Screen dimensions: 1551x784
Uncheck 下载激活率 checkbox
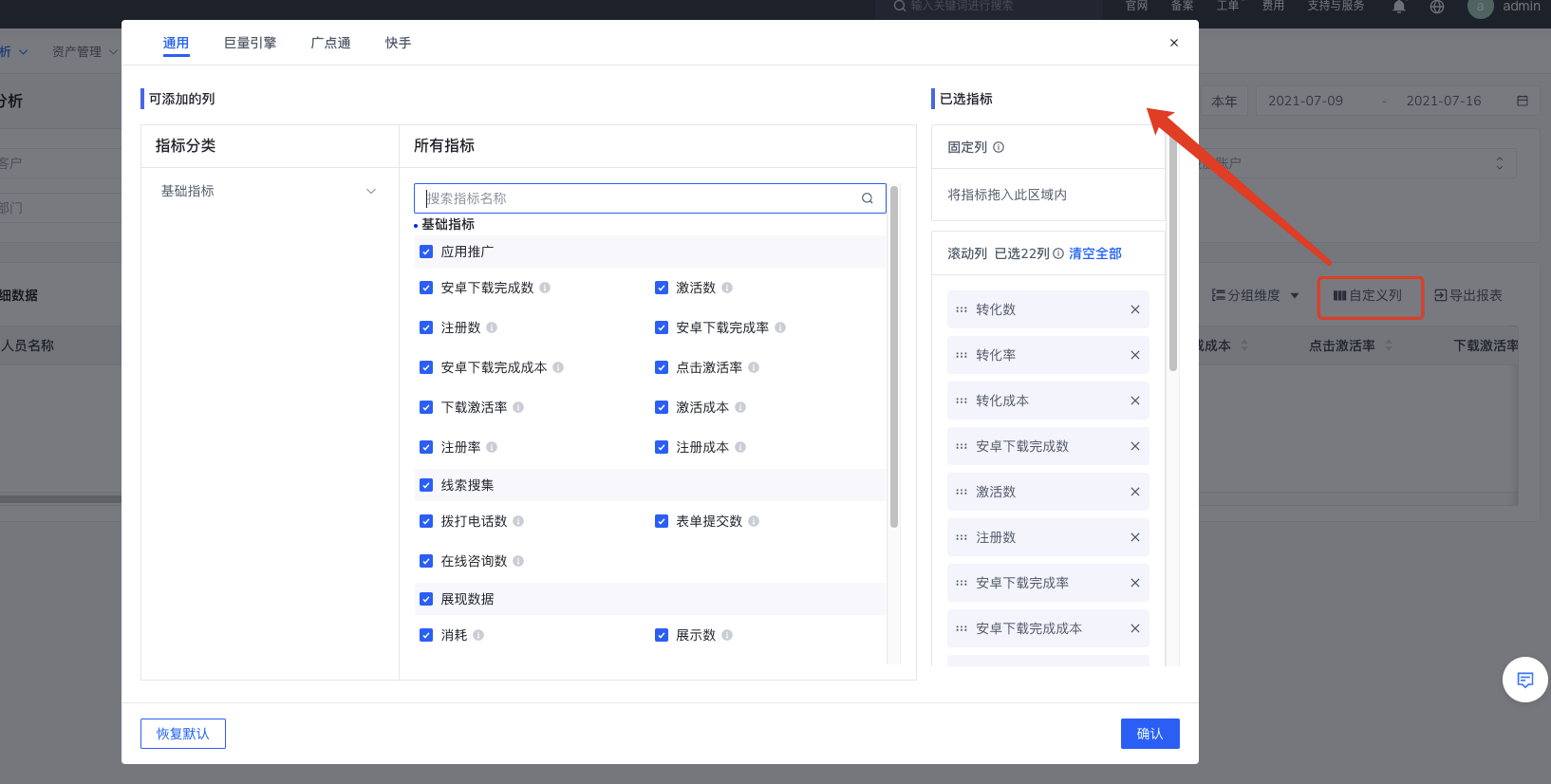tap(426, 407)
